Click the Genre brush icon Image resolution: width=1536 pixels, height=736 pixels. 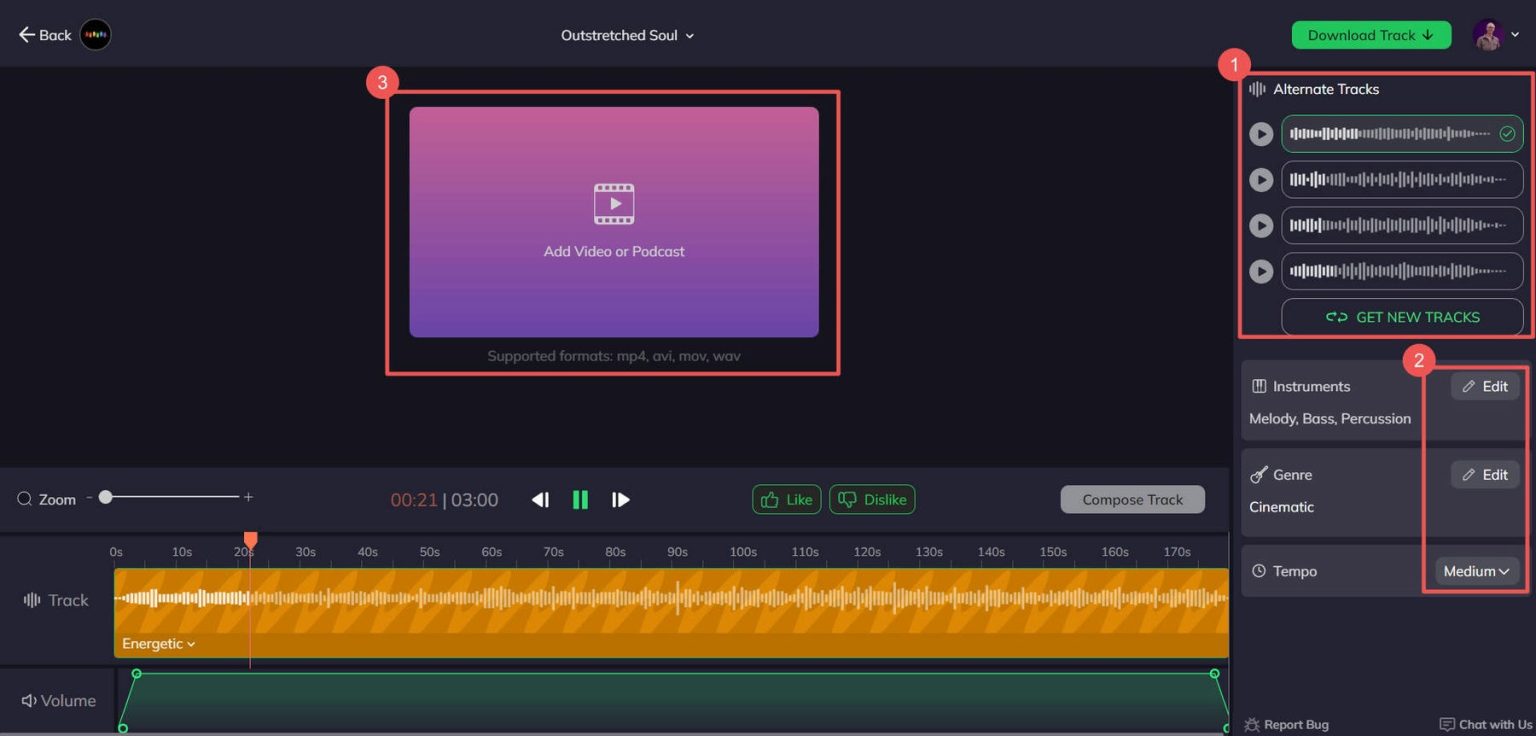pyautogui.click(x=1258, y=474)
